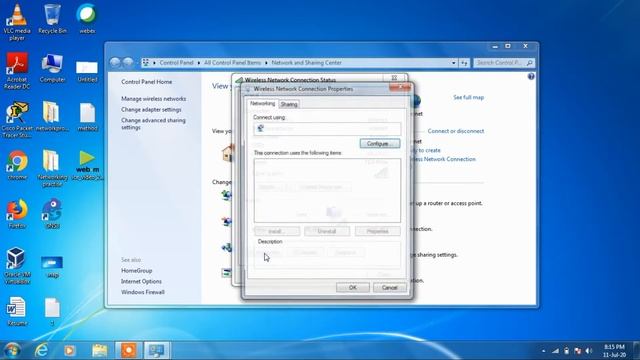
Task: Click Network and Sharing Center breadcrumb
Action: tap(307, 63)
